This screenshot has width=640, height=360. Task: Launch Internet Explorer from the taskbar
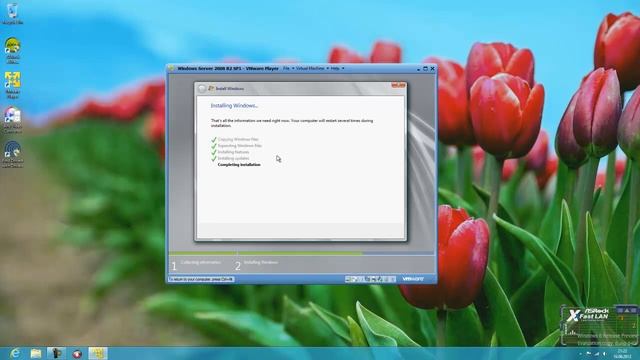(15, 353)
